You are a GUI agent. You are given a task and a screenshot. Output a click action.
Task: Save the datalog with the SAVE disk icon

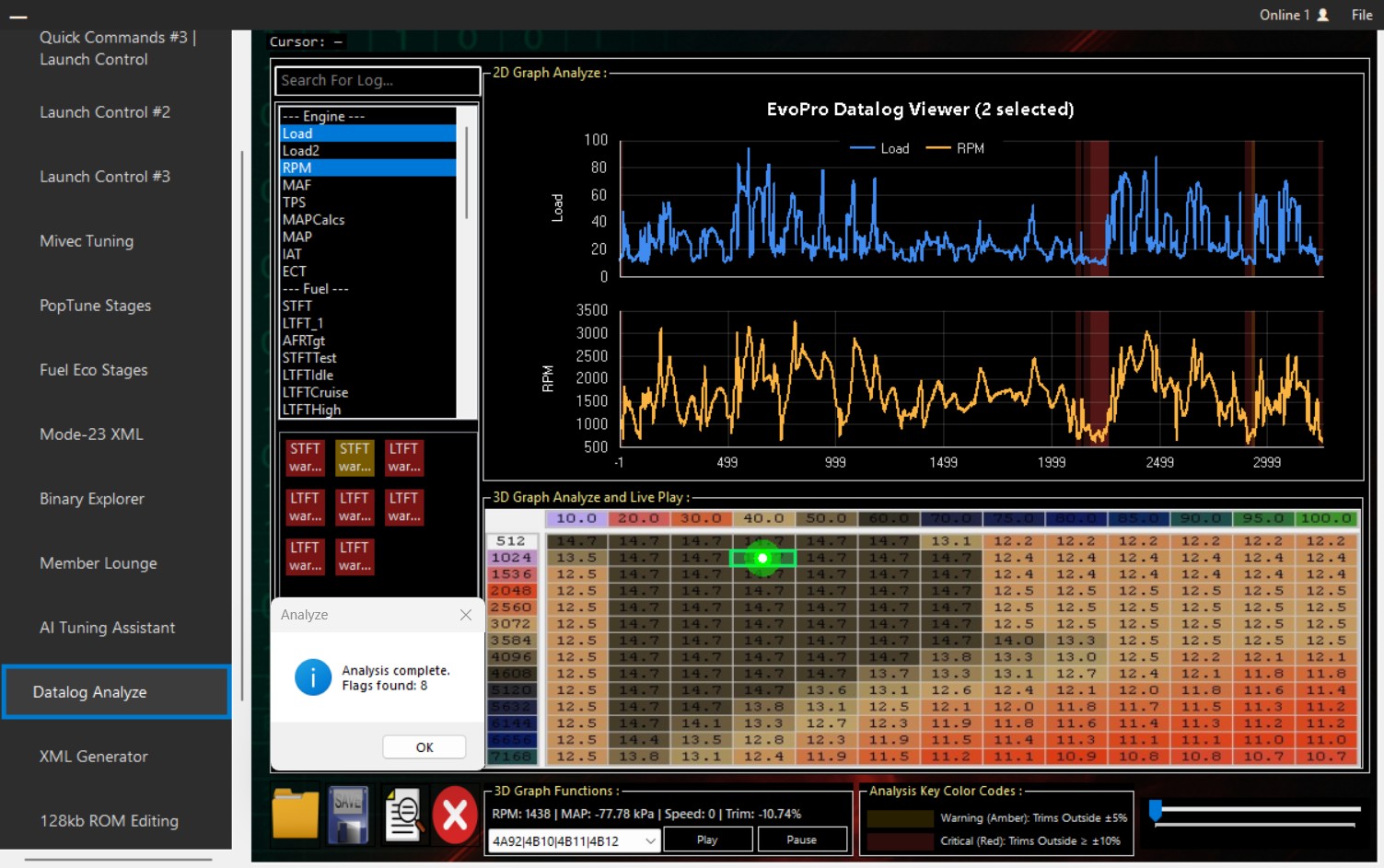pyautogui.click(x=348, y=814)
